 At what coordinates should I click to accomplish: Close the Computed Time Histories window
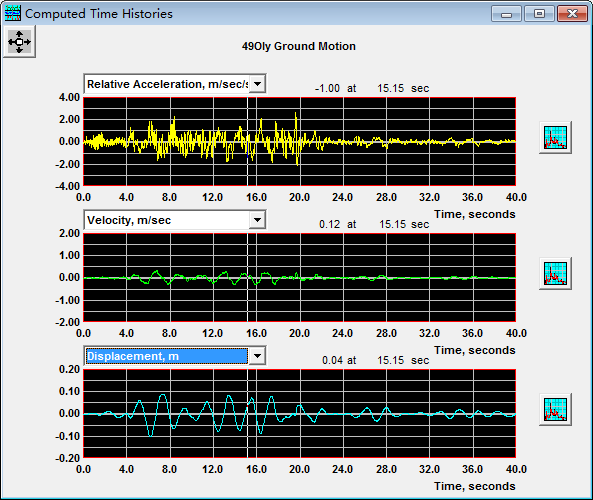click(572, 14)
